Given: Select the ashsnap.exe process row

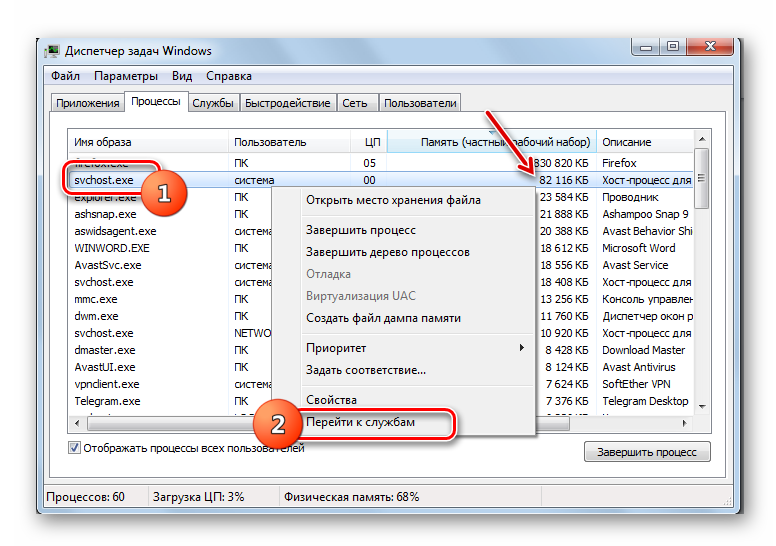Looking at the screenshot, I should [105, 214].
